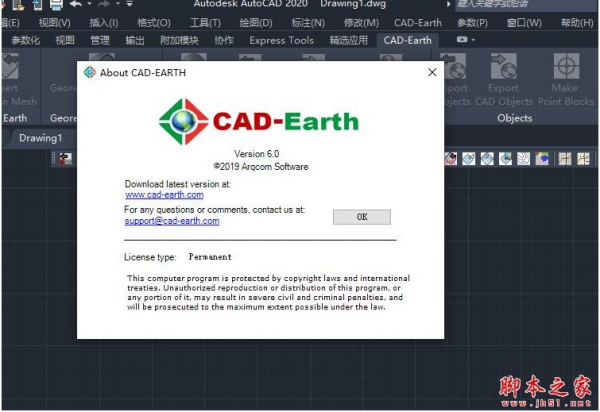Select the Drawing1 file tab

click(x=41, y=138)
